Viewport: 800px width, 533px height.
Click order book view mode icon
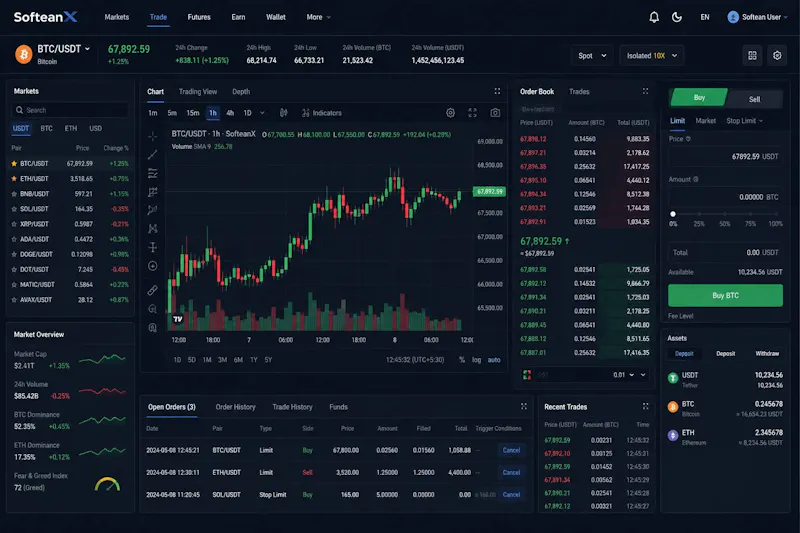click(x=527, y=375)
